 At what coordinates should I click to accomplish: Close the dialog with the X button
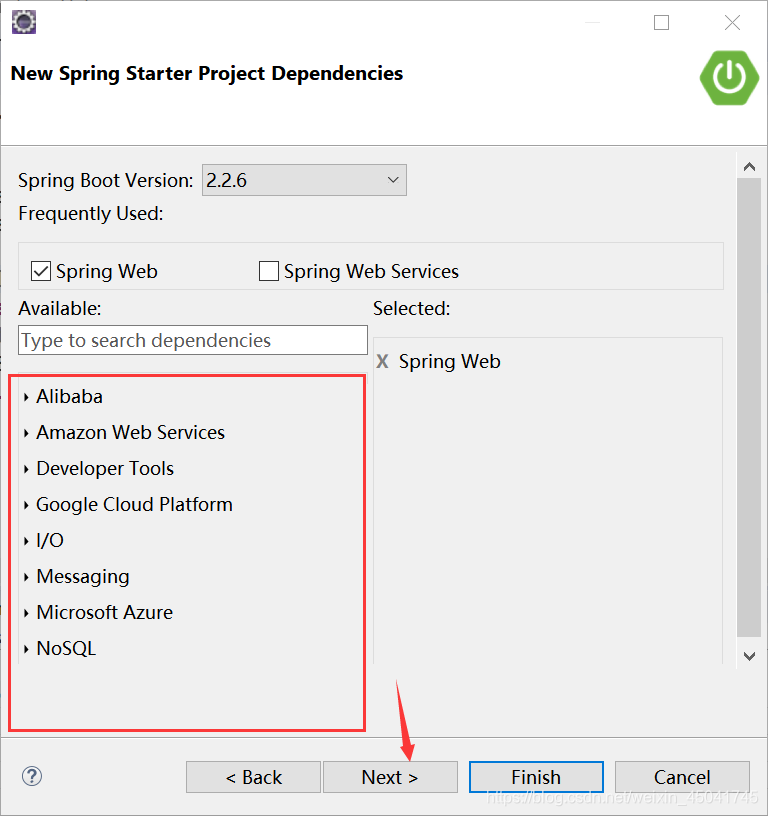pyautogui.click(x=732, y=22)
